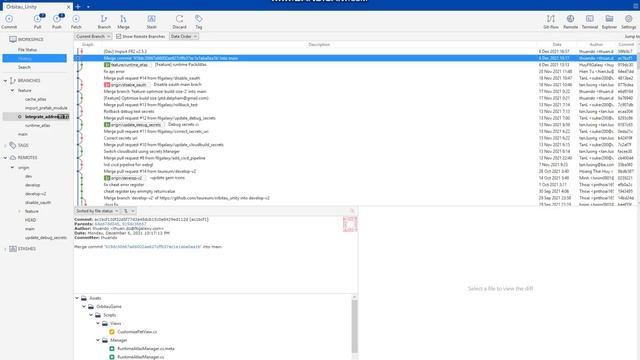Select the origin/develop-v2 branch label
Viewport: 640px width, 360px height.
(124, 178)
